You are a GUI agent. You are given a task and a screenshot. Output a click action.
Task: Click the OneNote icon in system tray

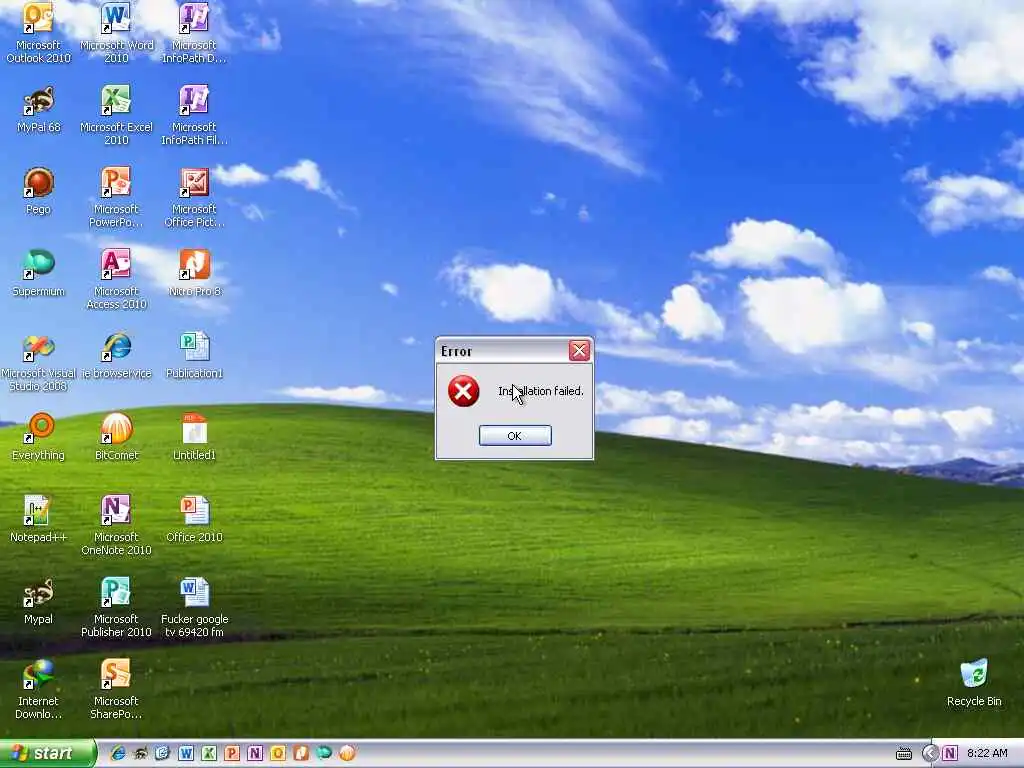950,754
